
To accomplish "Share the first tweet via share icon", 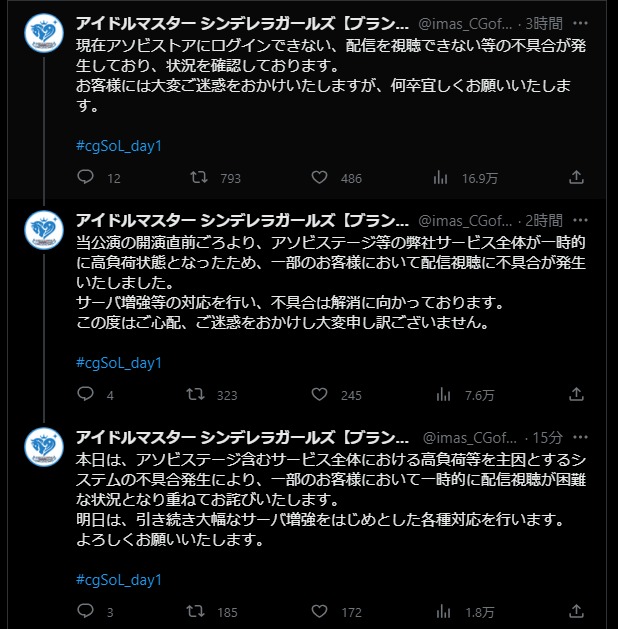I will (x=576, y=177).
